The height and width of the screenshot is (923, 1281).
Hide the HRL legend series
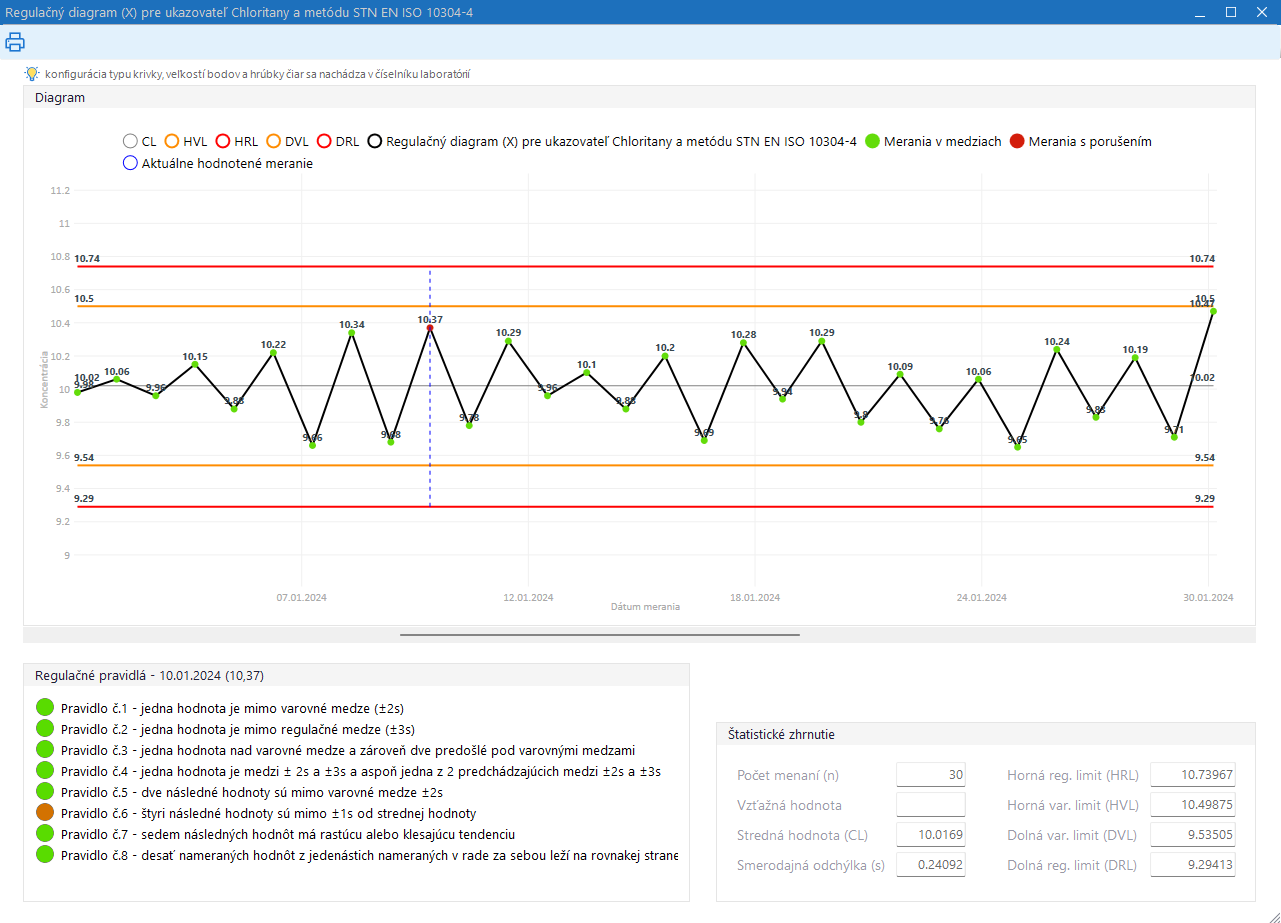point(223,142)
